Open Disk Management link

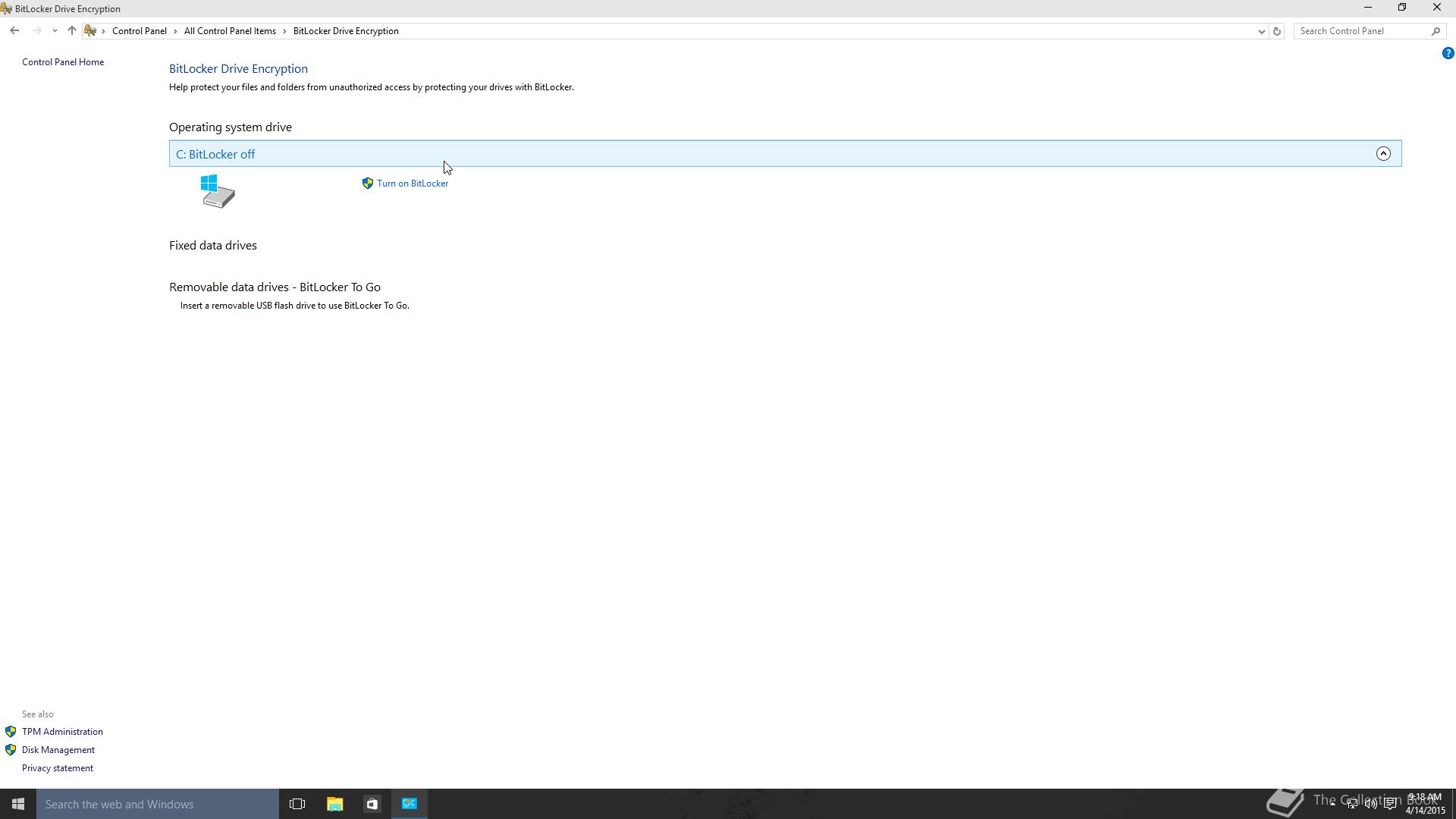pos(58,750)
